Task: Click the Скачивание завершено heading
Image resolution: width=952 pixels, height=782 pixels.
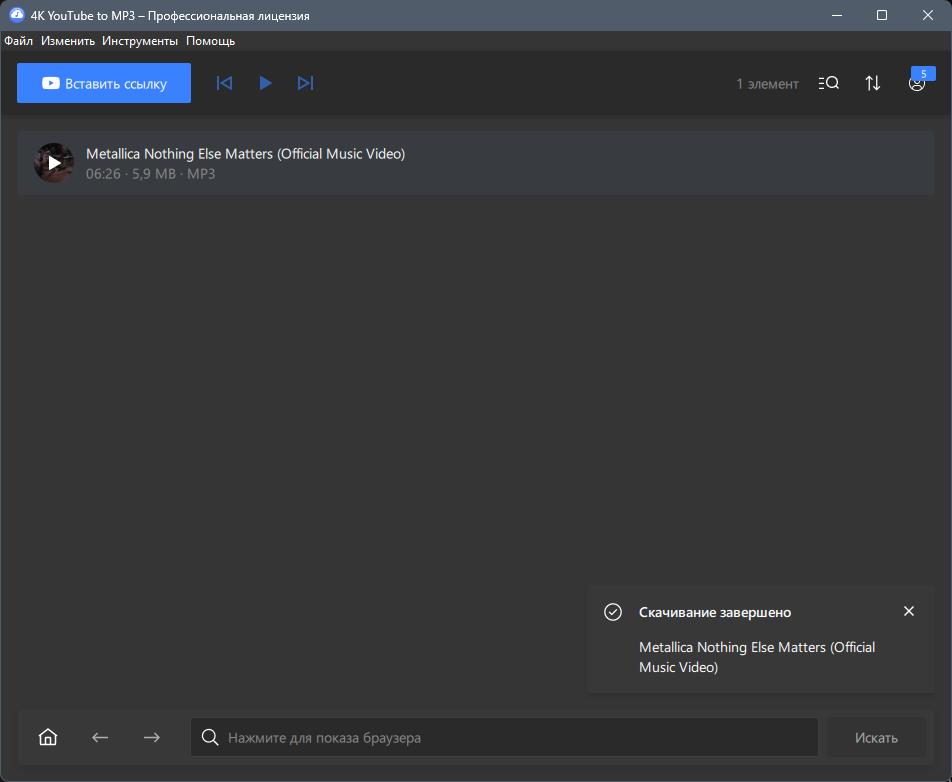Action: tap(715, 612)
